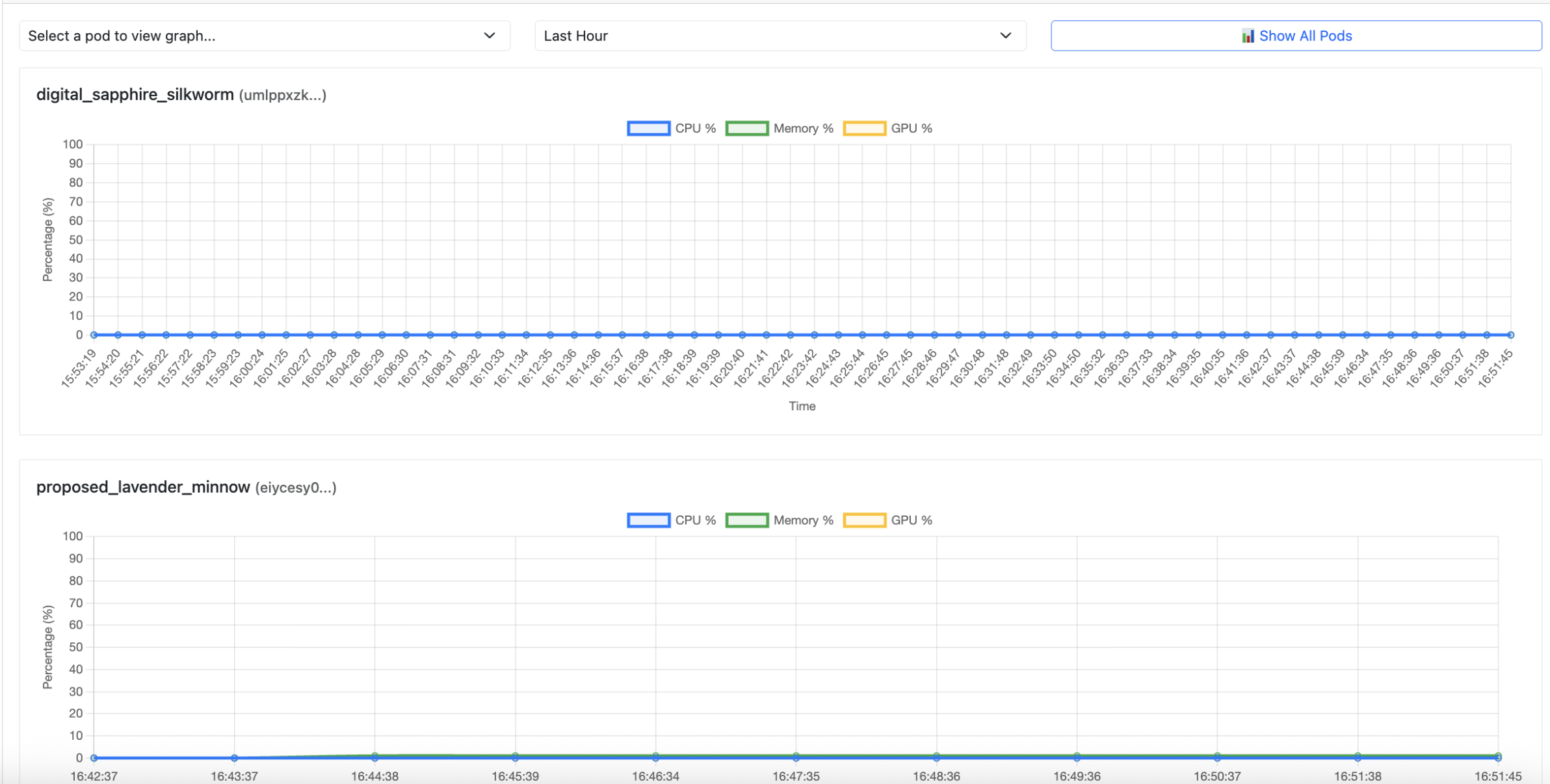This screenshot has width=1550, height=784.
Task: Toggle Memory % legend in digital_sapphire_silkworm chart
Action: pos(803,128)
